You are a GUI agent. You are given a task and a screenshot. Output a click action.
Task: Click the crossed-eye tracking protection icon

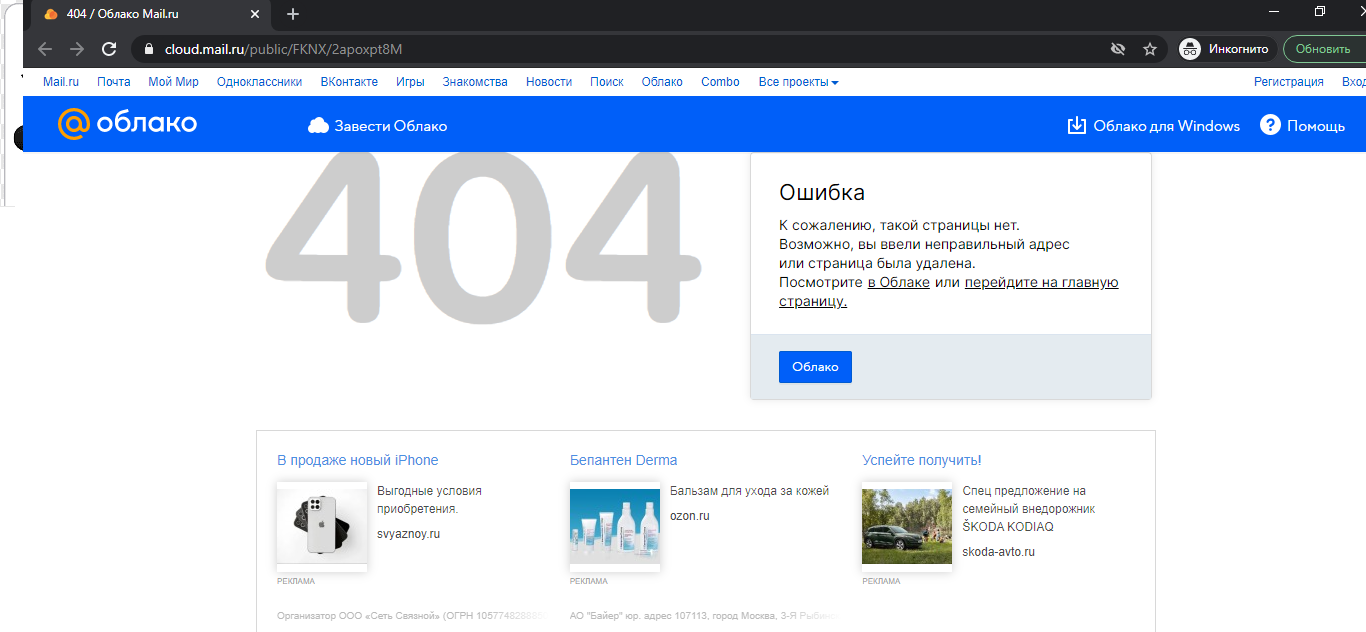tap(1118, 49)
